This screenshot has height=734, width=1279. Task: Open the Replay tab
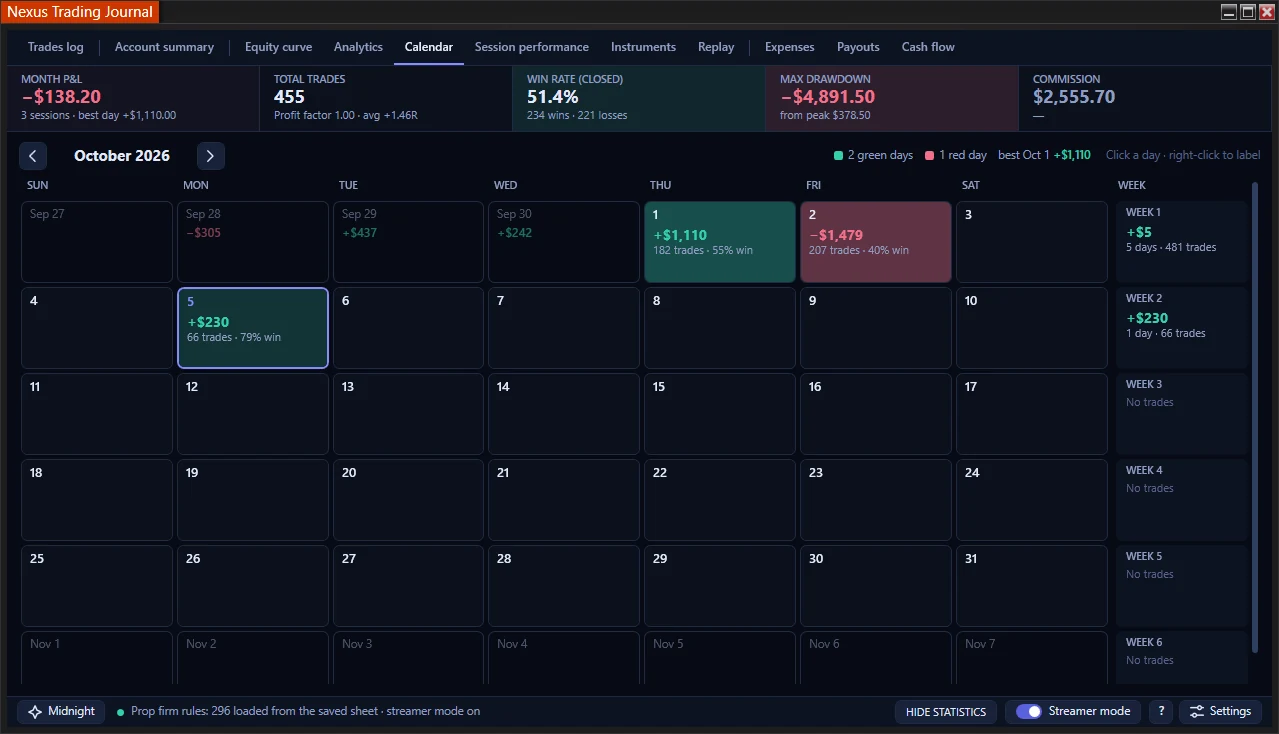pyautogui.click(x=716, y=47)
